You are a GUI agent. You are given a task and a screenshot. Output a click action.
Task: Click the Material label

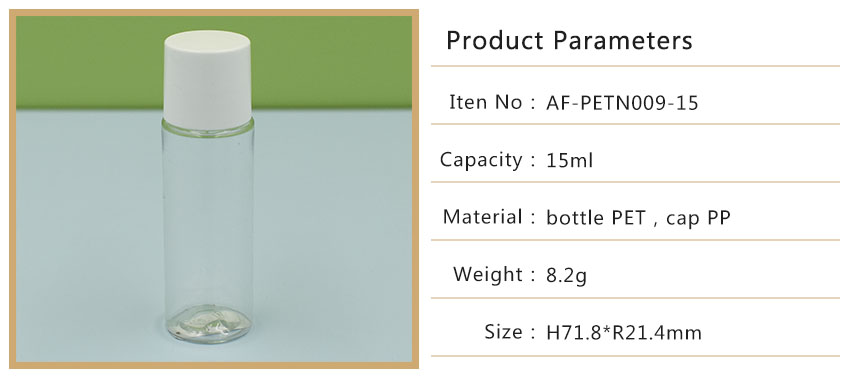[x=482, y=217]
